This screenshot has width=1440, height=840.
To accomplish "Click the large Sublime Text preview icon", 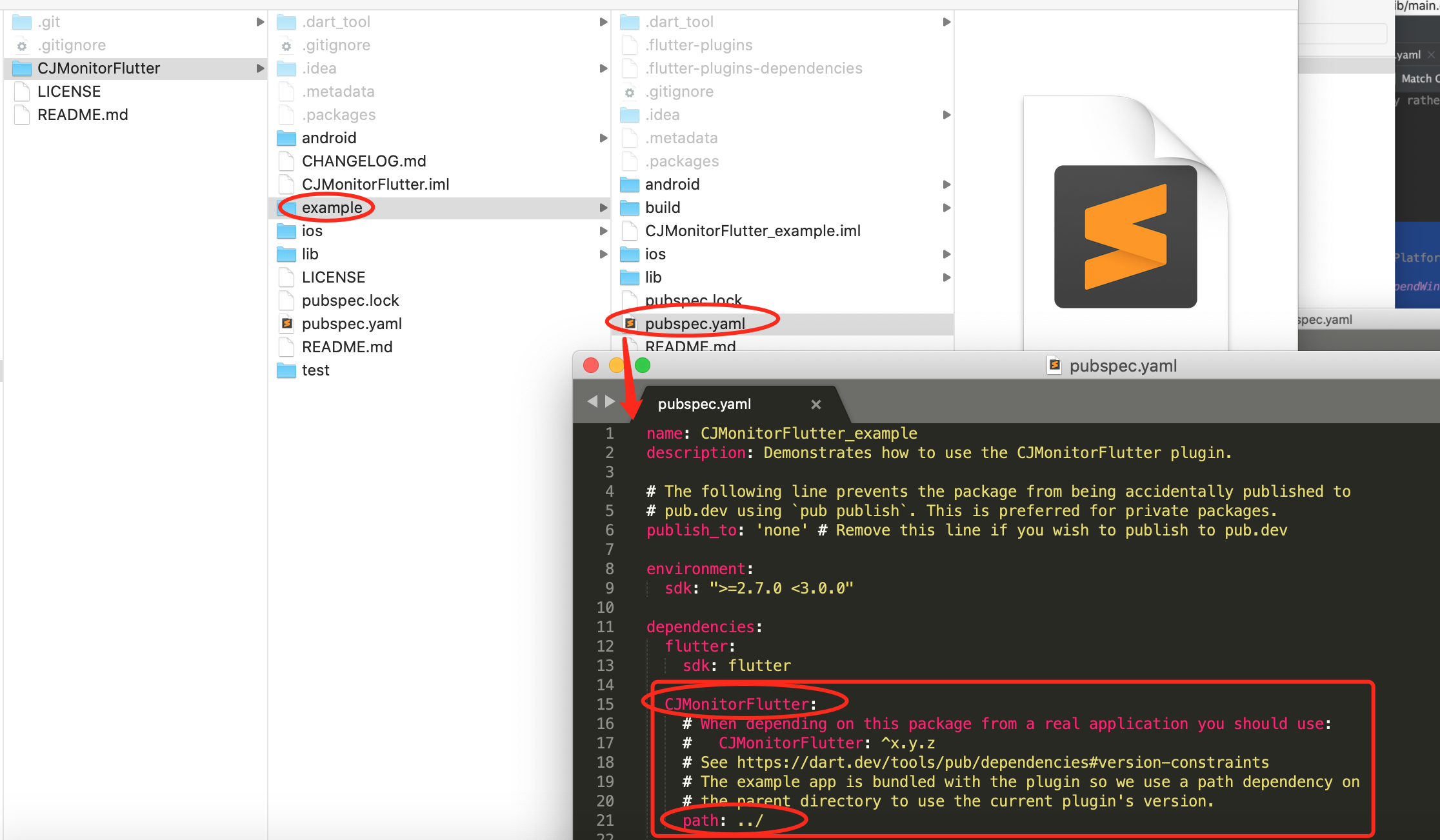I will click(x=1125, y=237).
